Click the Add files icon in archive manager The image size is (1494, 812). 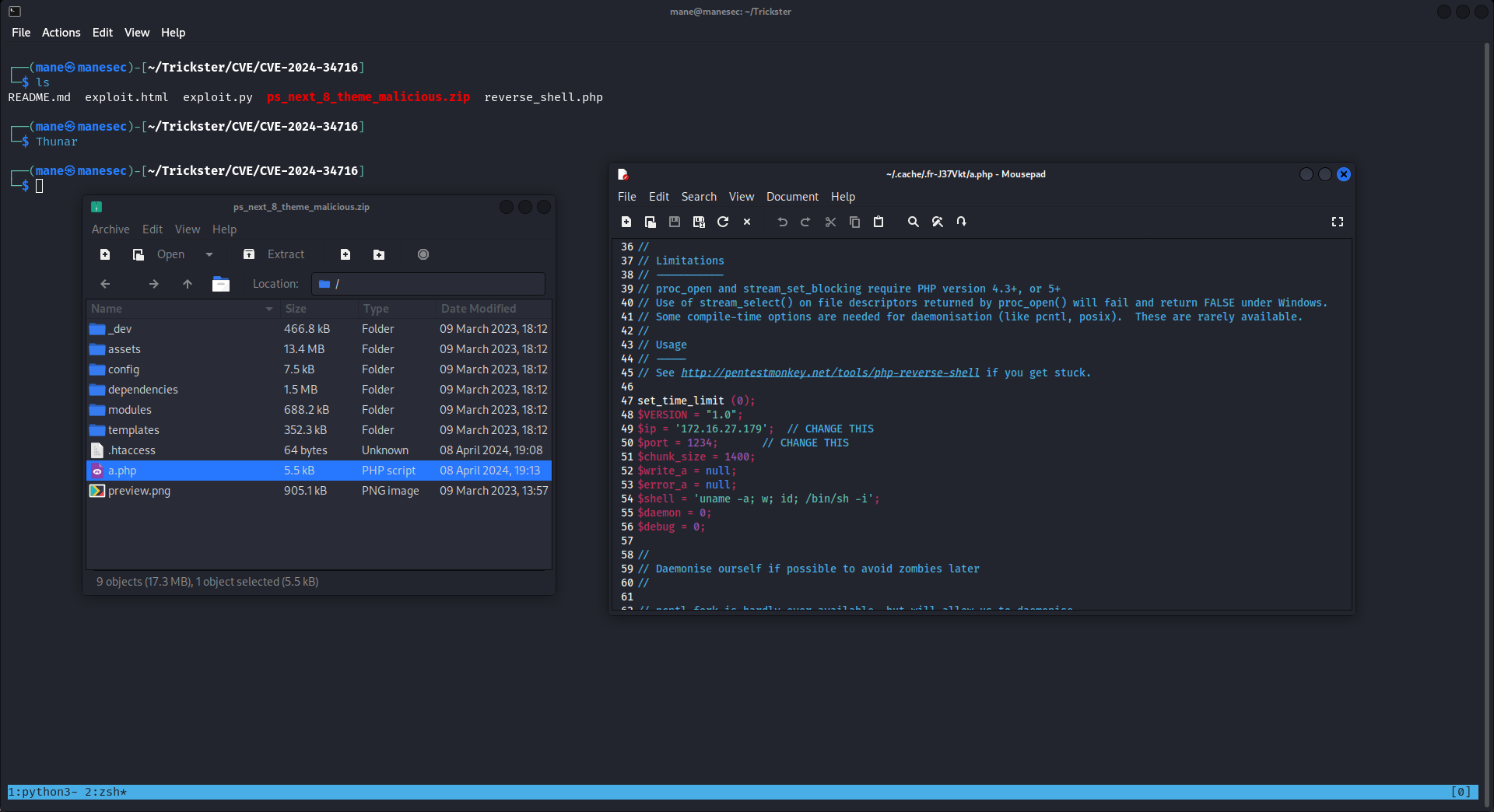[x=345, y=254]
